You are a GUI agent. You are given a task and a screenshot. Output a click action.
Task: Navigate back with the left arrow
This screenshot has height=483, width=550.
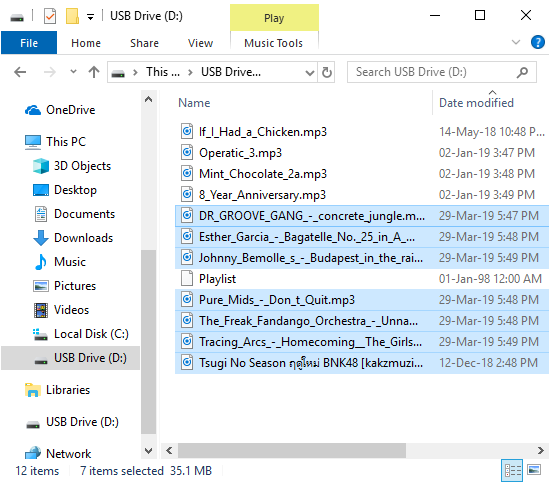[20, 72]
